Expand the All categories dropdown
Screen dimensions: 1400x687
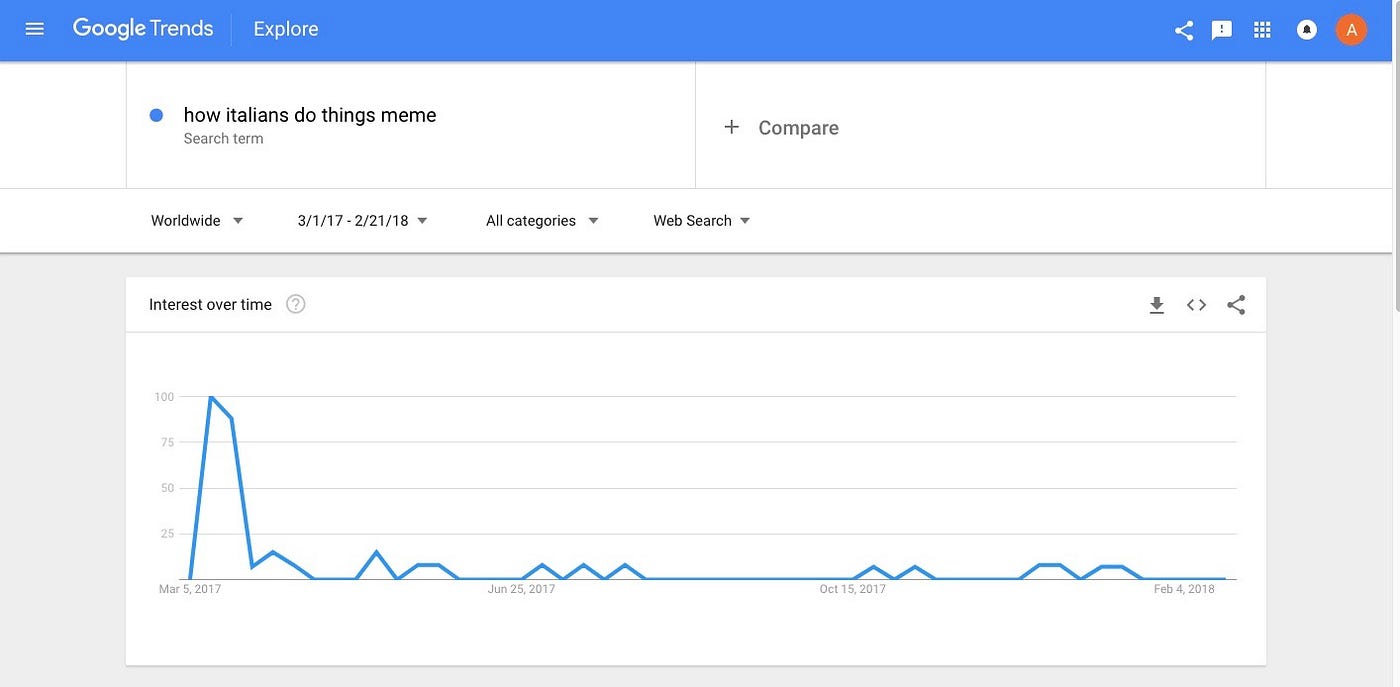click(x=543, y=221)
